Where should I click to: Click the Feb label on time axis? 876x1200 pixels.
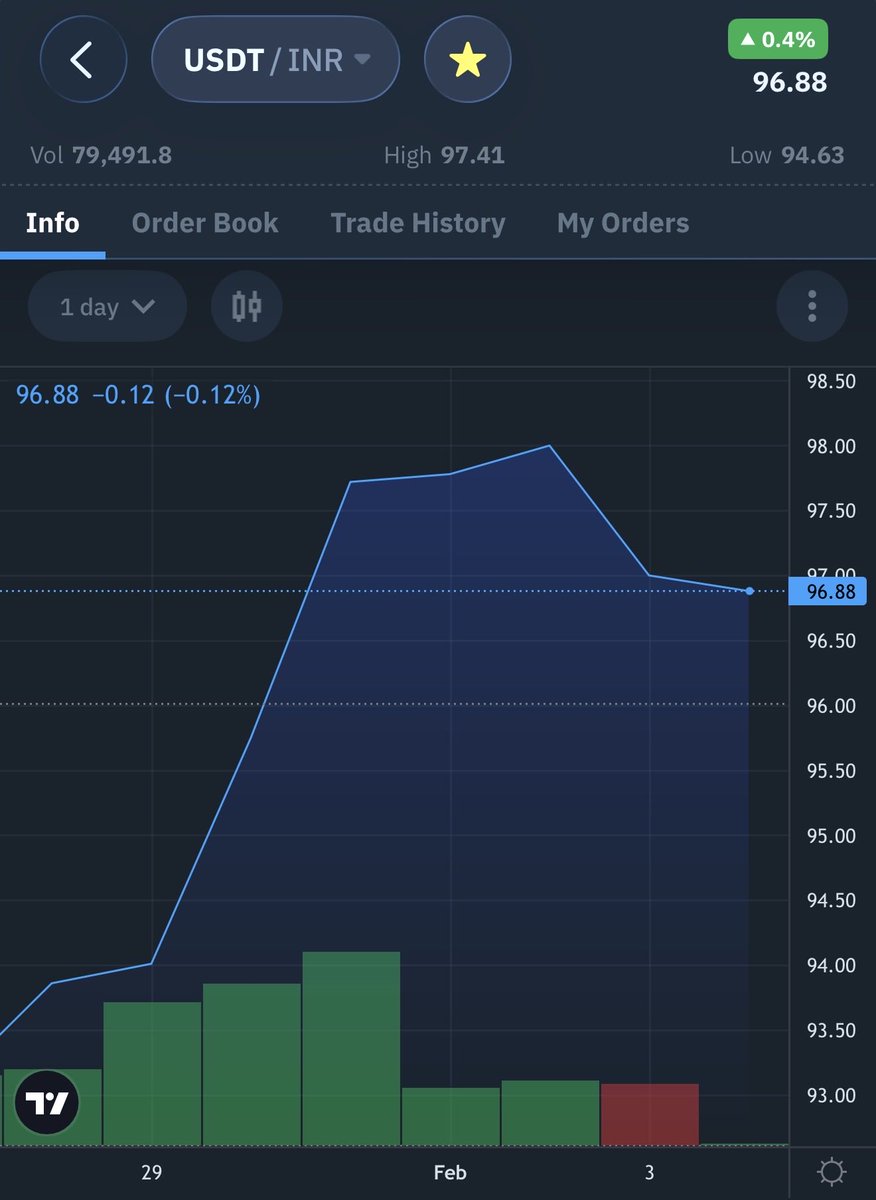click(x=450, y=1172)
